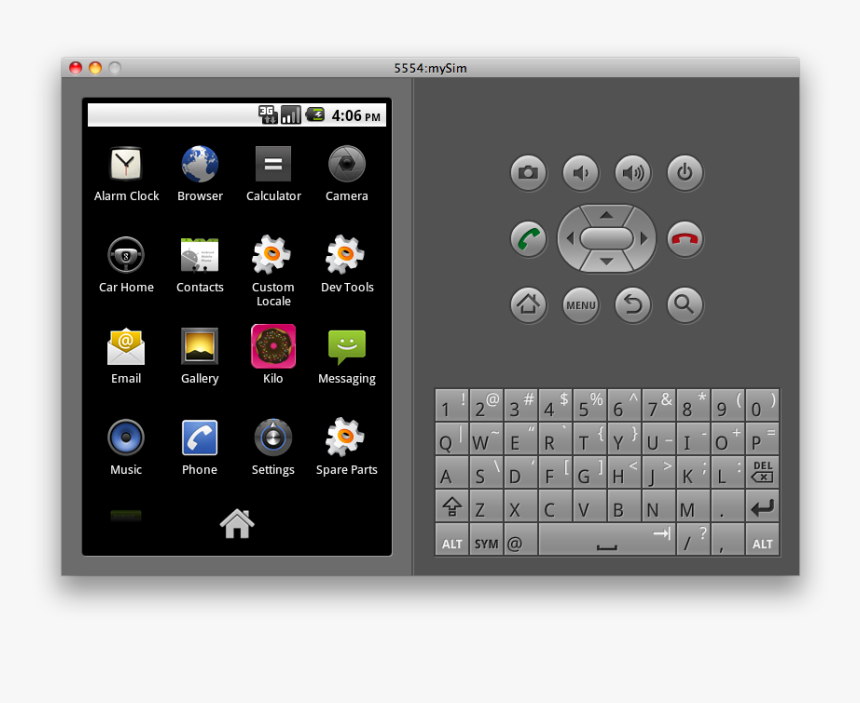Click the volume up hardware button
Image resolution: width=860 pixels, height=703 pixels.
pos(633,173)
